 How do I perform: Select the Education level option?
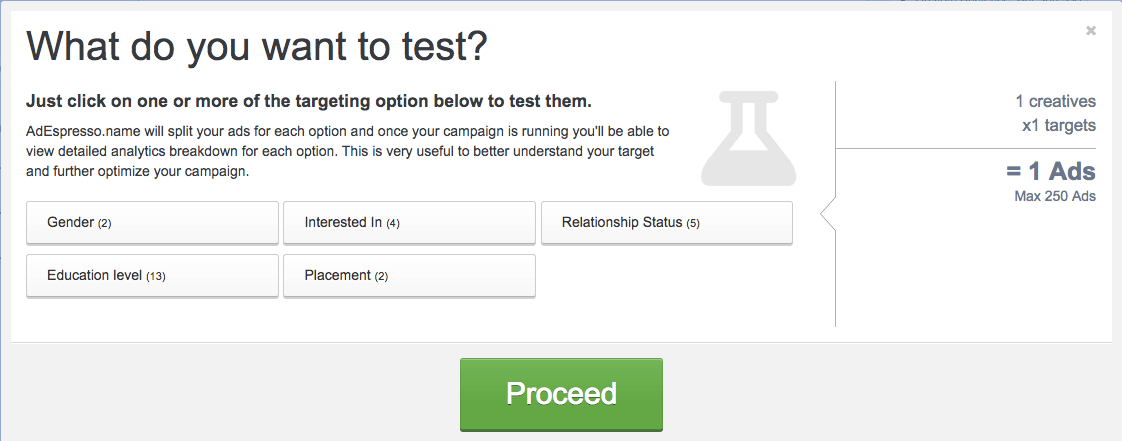pyautogui.click(x=152, y=276)
